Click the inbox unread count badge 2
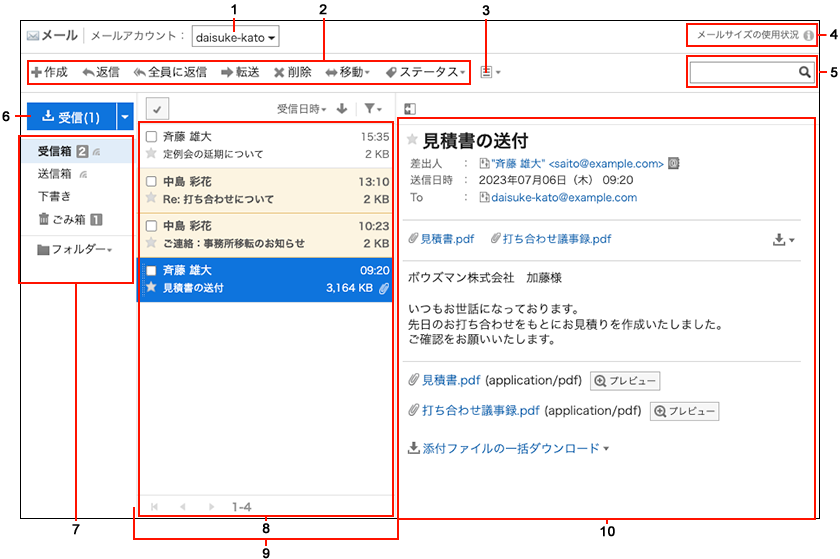Viewport: 840px width, 559px height. point(82,152)
